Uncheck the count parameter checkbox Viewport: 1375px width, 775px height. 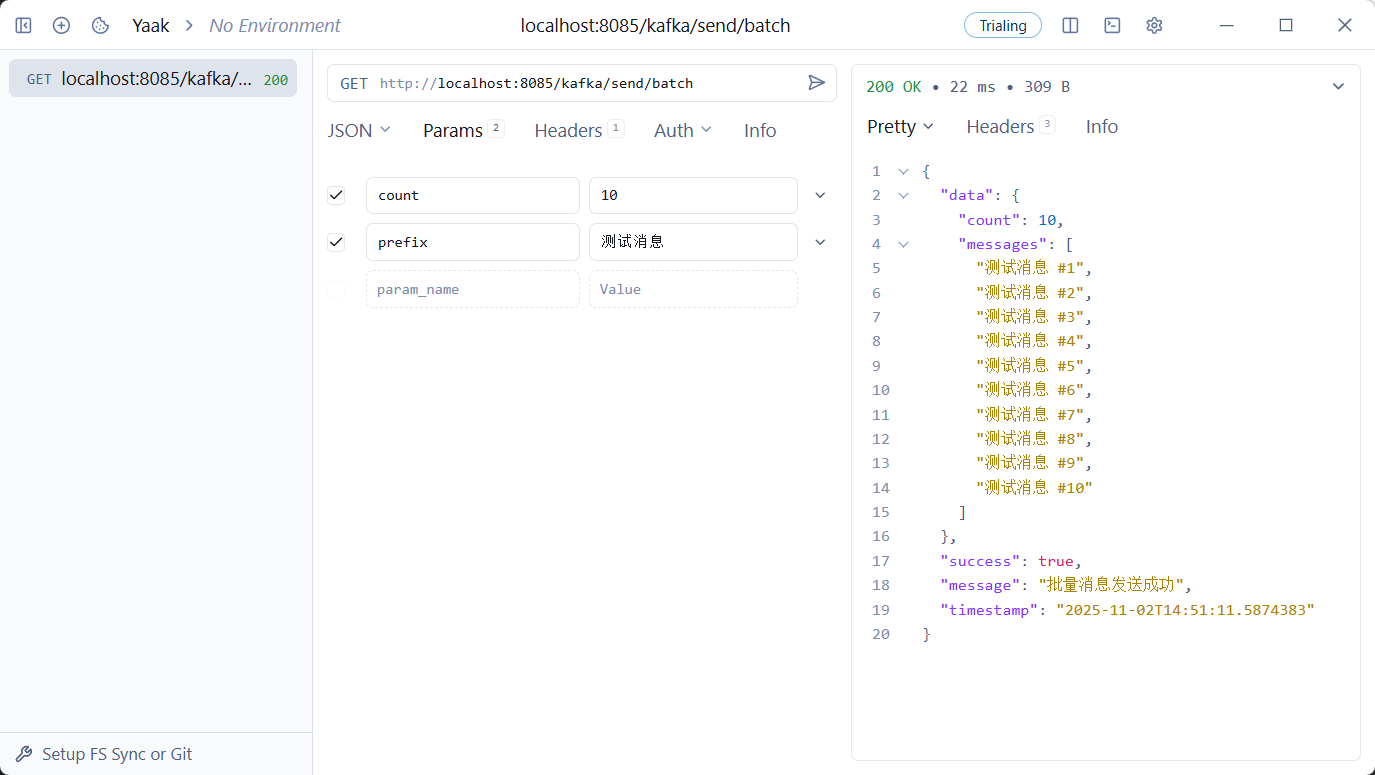coord(336,195)
